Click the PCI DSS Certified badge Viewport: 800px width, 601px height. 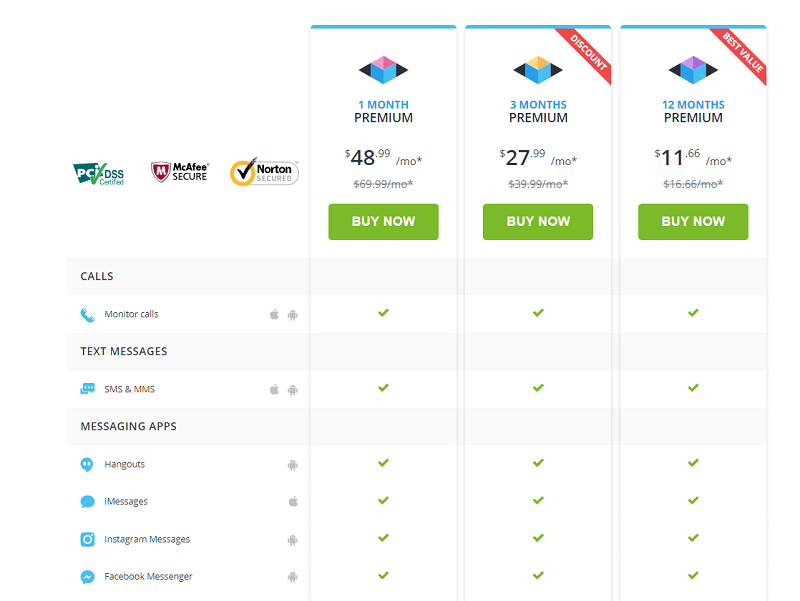(x=99, y=173)
